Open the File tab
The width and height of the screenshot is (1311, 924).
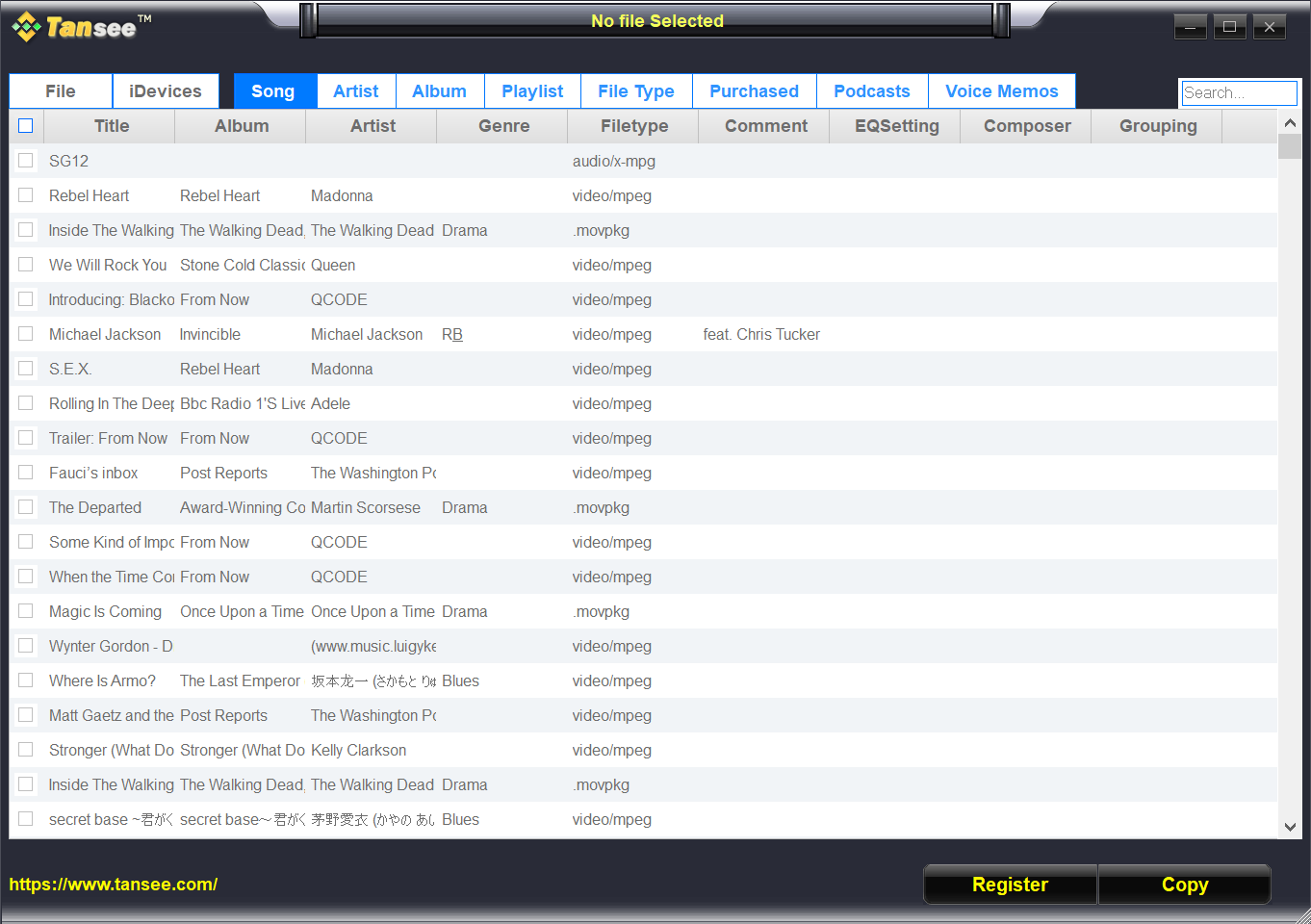(x=61, y=91)
